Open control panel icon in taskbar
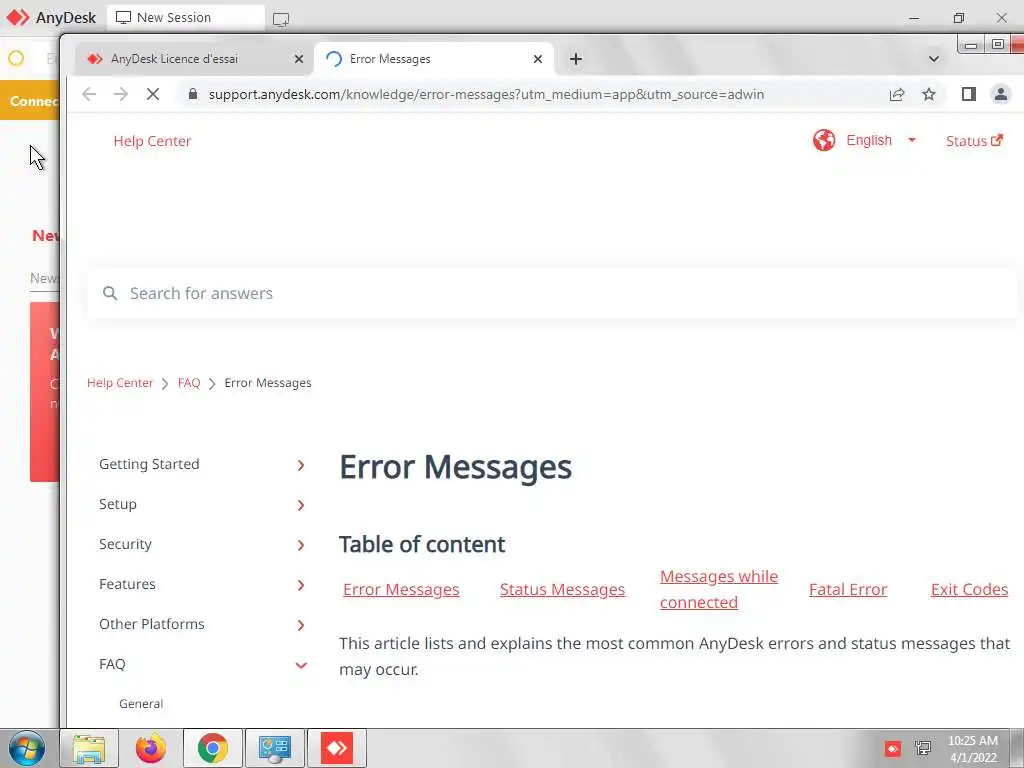This screenshot has height=768, width=1024. (x=274, y=748)
